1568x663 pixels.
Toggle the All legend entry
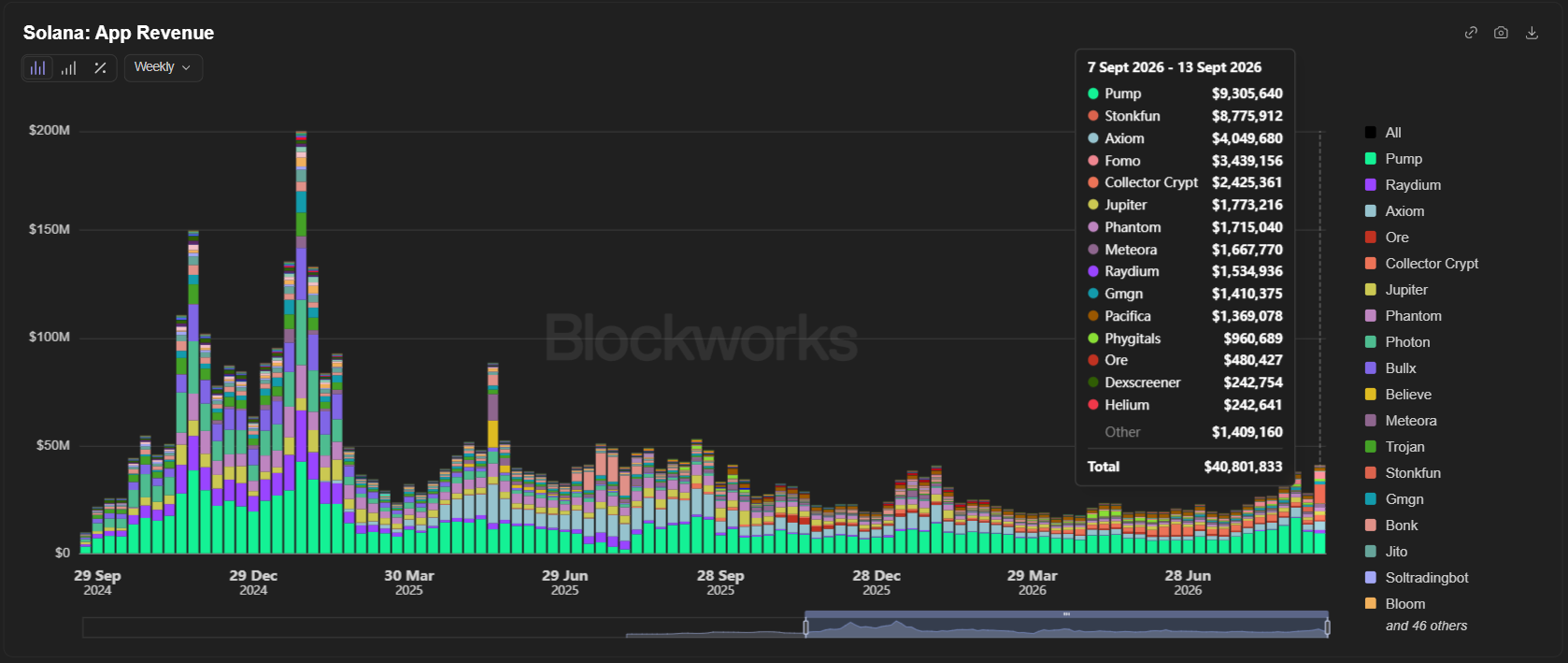(x=1383, y=133)
